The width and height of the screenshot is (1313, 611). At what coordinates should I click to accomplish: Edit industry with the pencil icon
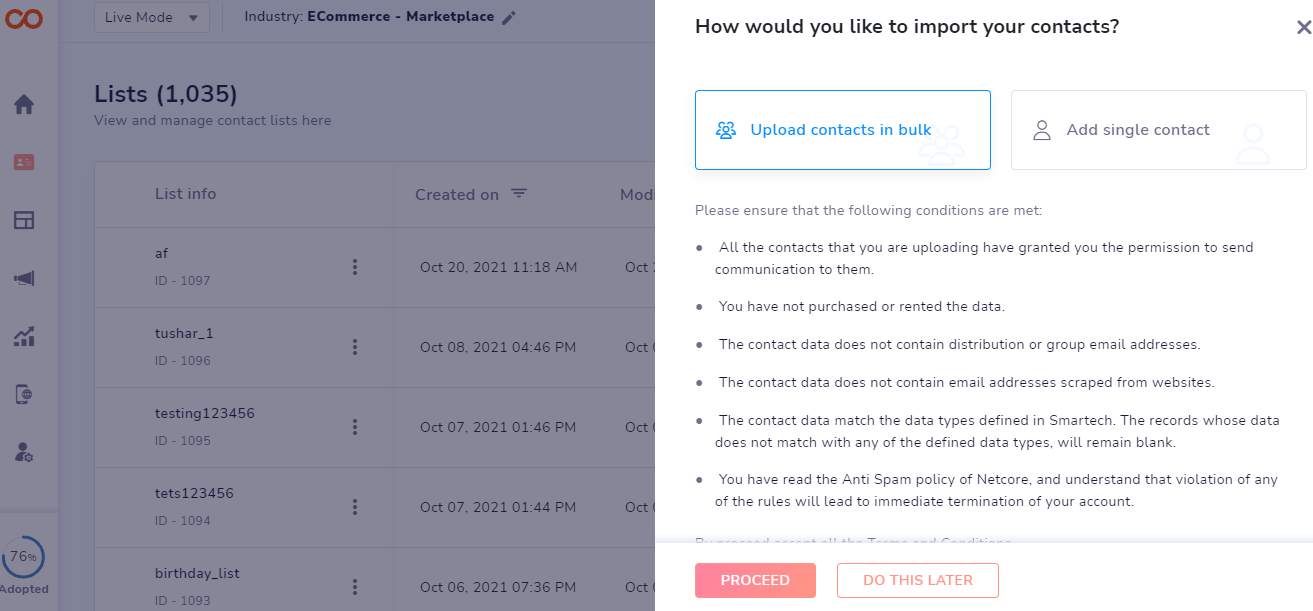pyautogui.click(x=509, y=18)
